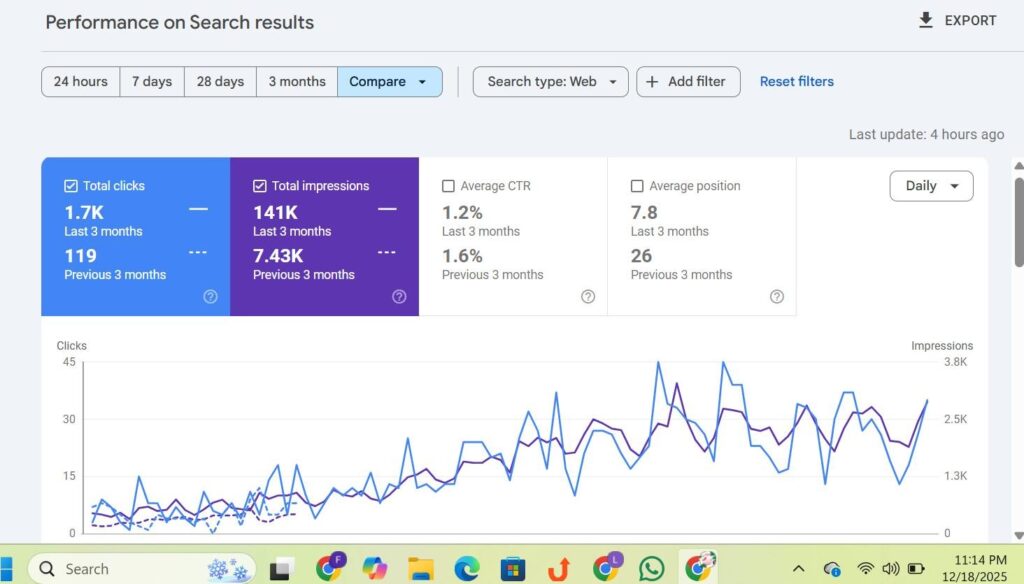Select the 3 months date range
Screen dimensions: 1024x584
click(296, 81)
